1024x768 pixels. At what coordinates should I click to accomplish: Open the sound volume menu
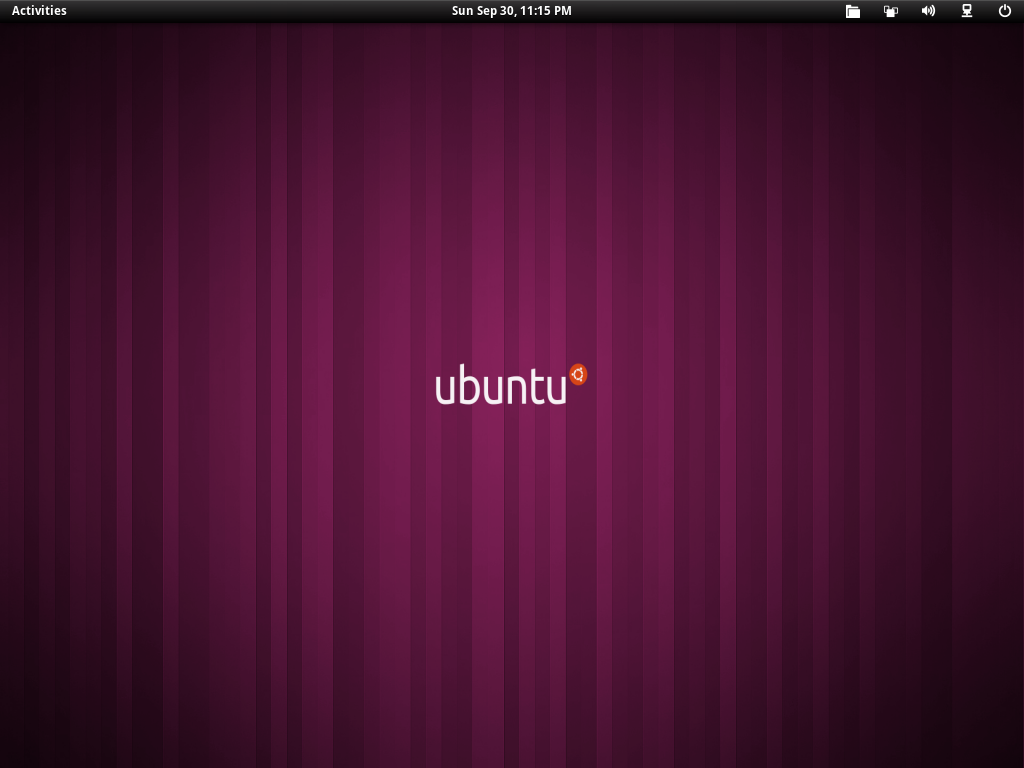click(x=928, y=10)
